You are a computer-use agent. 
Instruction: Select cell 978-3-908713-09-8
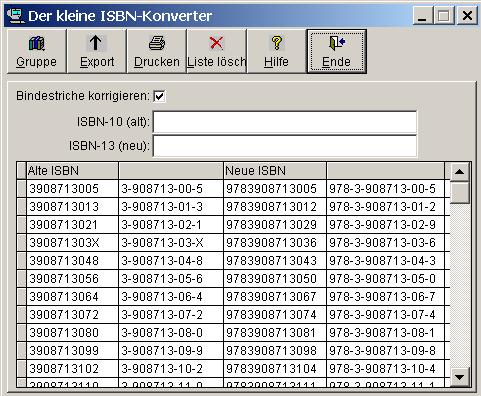tap(386, 351)
